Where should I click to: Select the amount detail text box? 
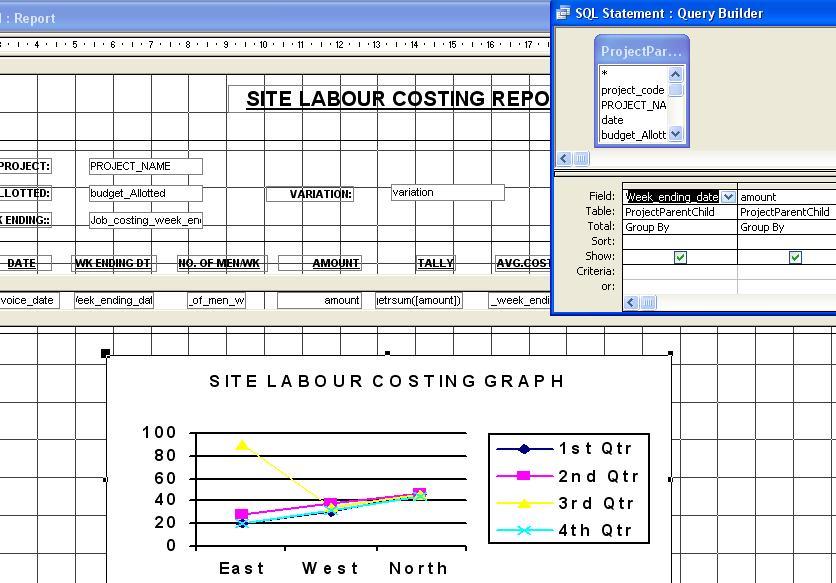click(319, 300)
